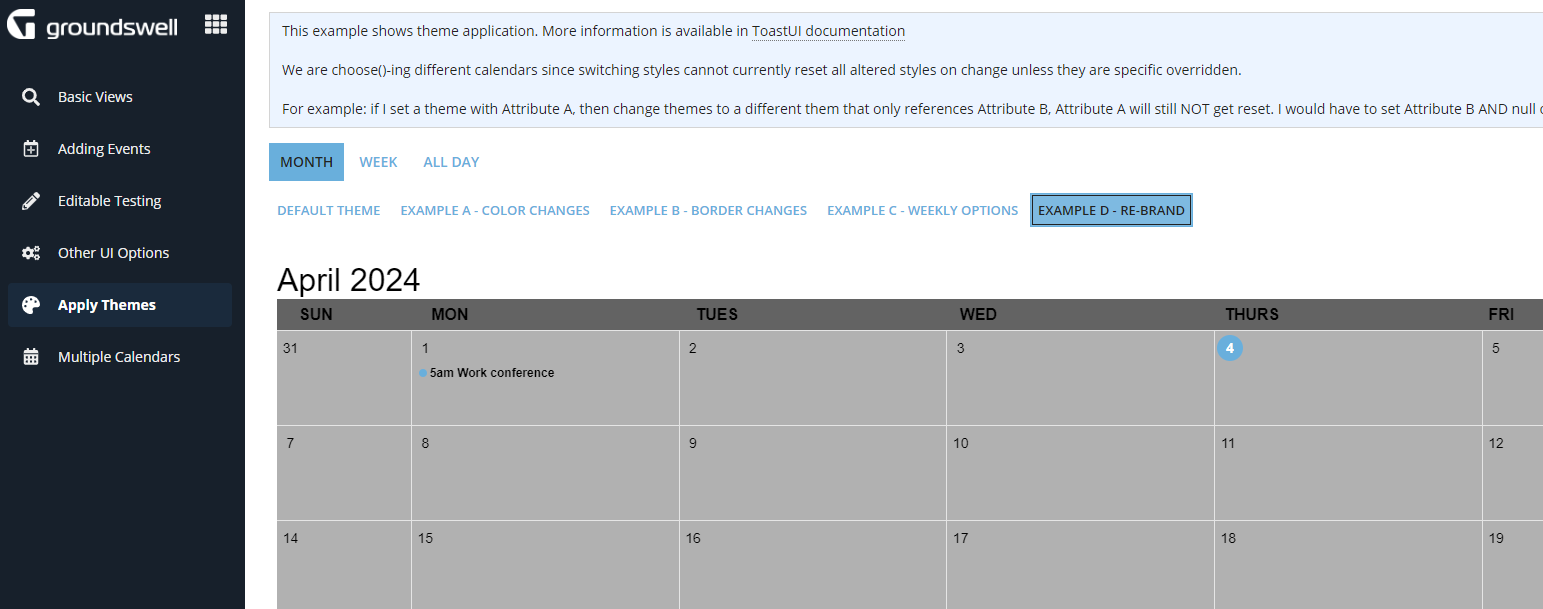Open the app grid launcher icon
The height and width of the screenshot is (609, 1543).
(x=216, y=25)
